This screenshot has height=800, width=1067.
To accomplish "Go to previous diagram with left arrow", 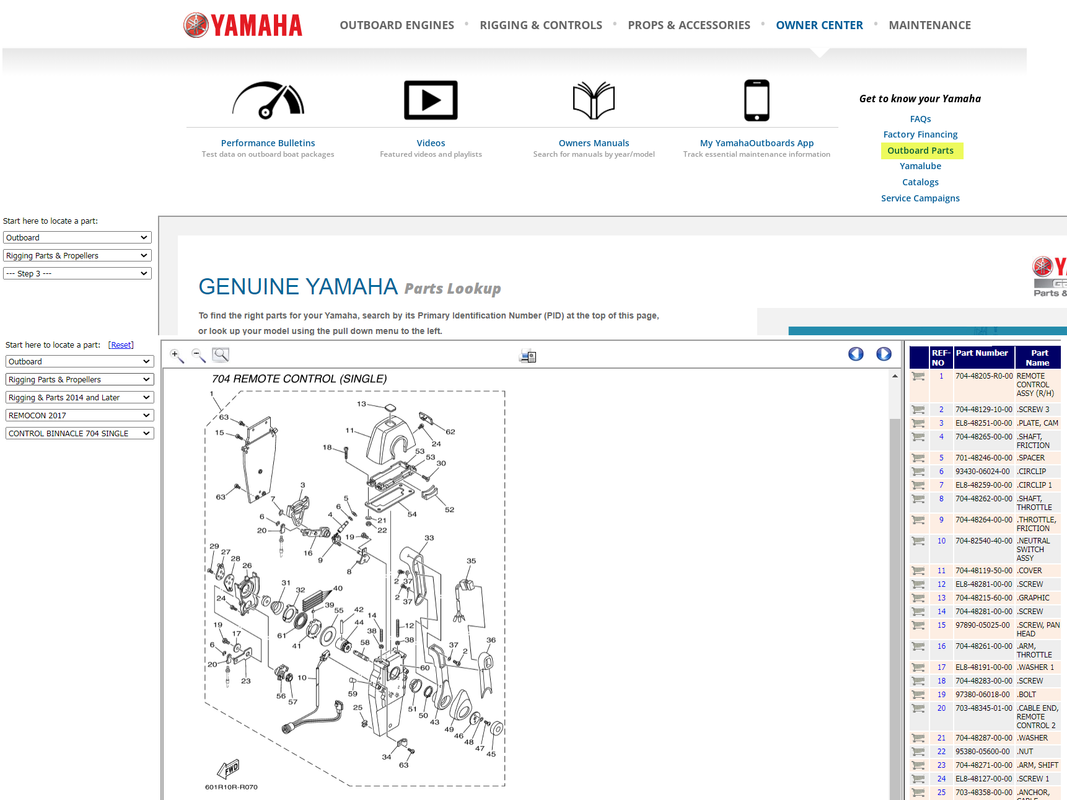I will pyautogui.click(x=856, y=354).
